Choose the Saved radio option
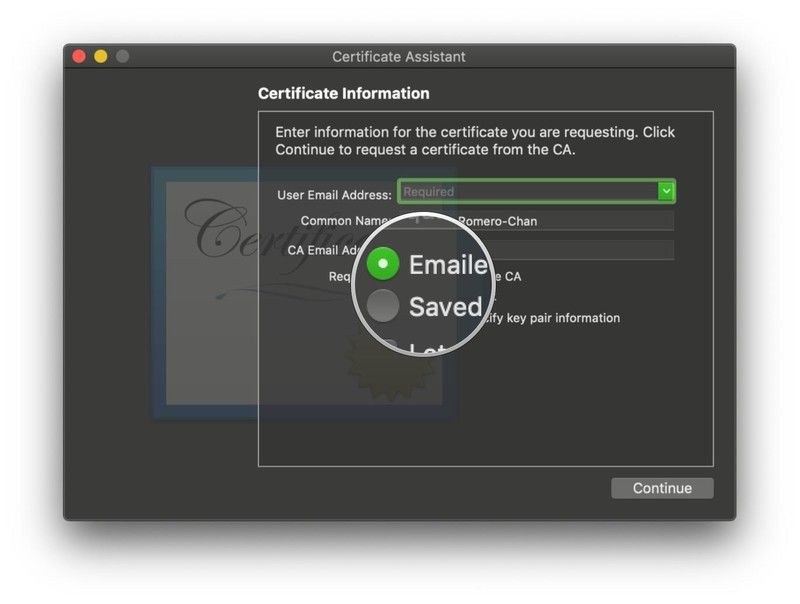This screenshot has height=604, width=800. pyautogui.click(x=383, y=306)
